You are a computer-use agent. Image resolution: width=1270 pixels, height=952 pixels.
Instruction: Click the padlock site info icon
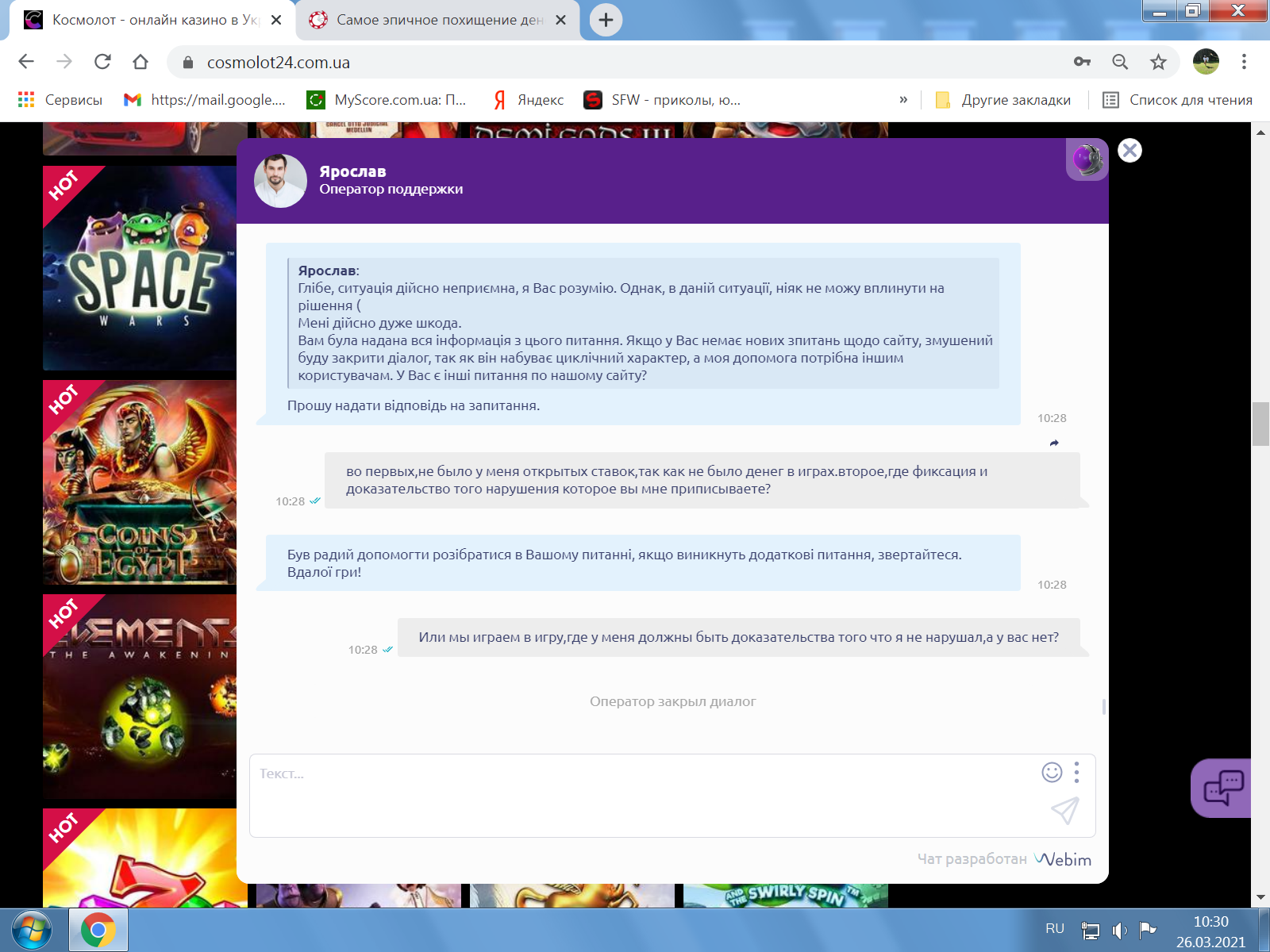188,62
